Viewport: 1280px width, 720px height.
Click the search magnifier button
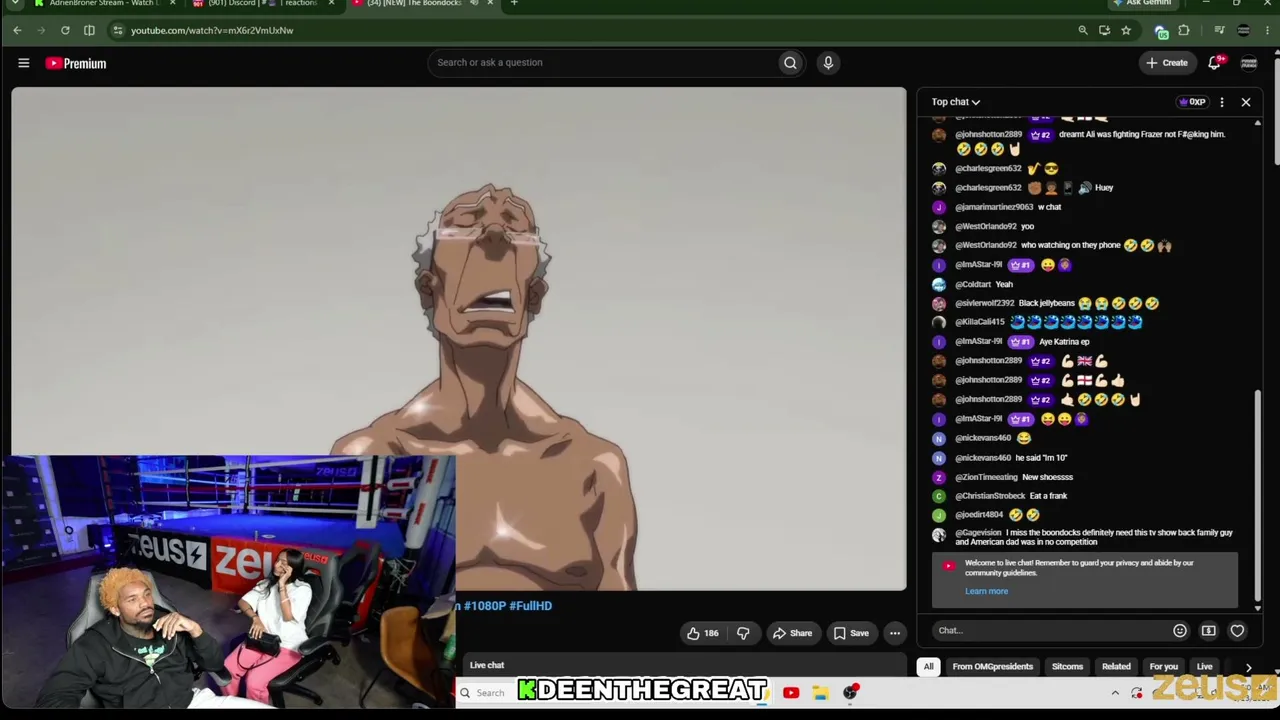(790, 63)
